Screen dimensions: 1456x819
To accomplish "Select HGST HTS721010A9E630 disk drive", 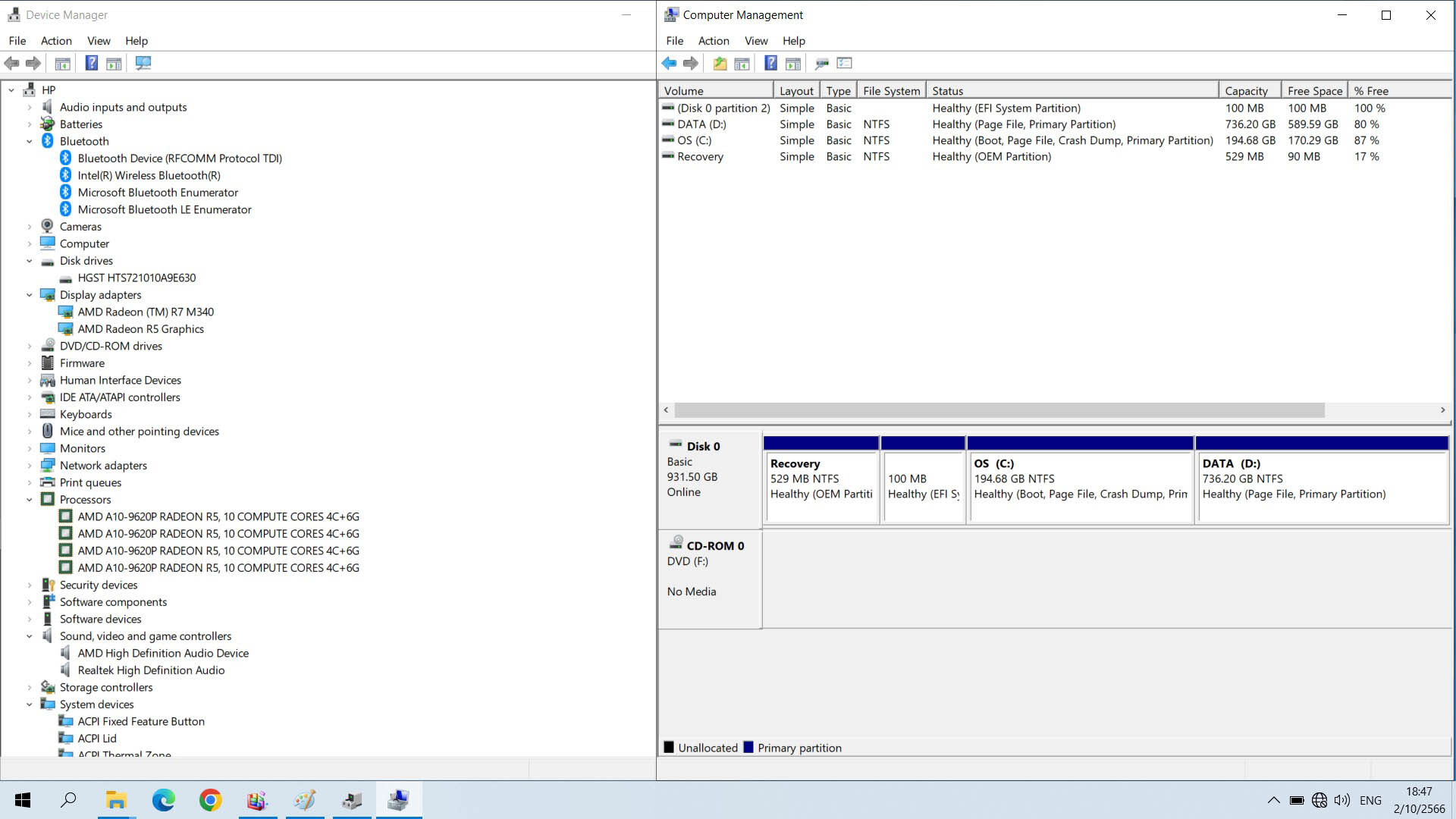I will (136, 278).
